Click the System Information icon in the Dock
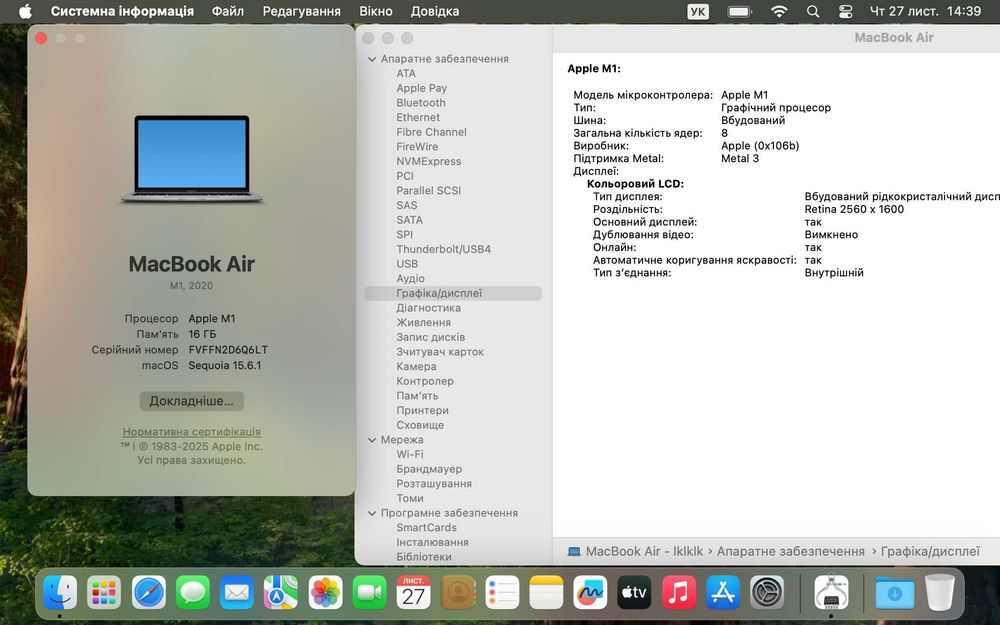This screenshot has width=1000, height=625. (x=832, y=592)
